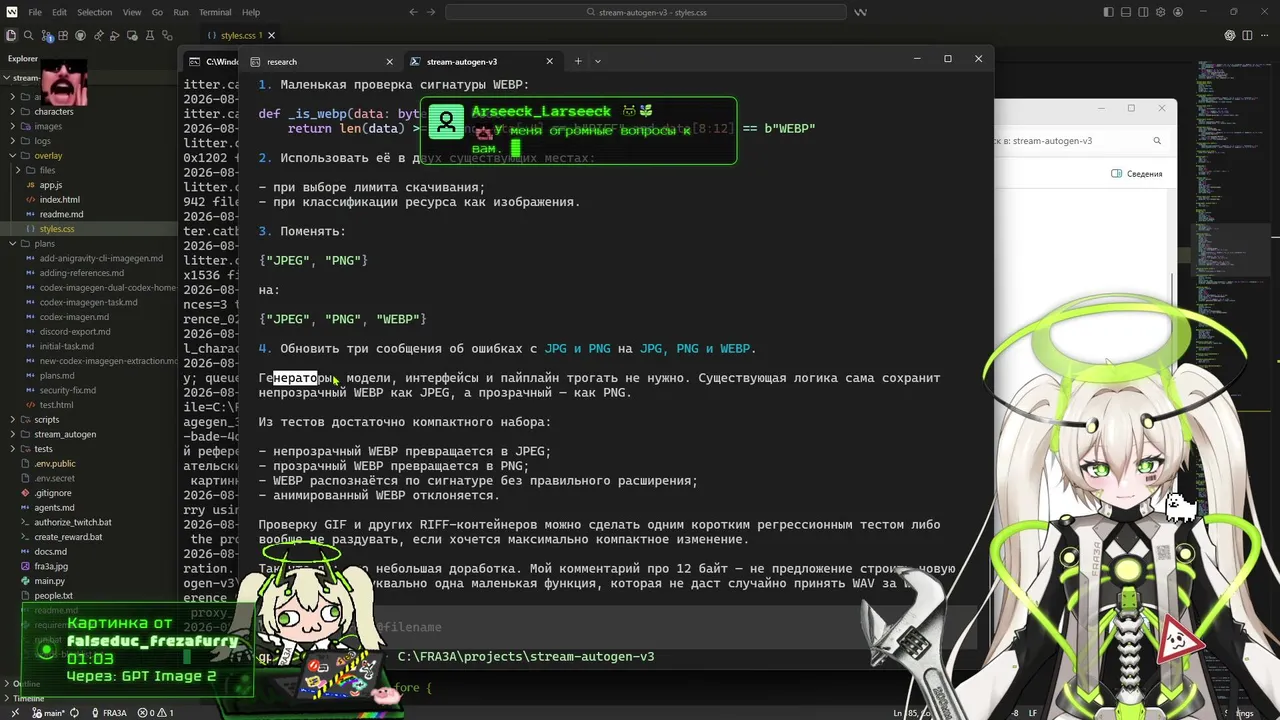Go back with the navigation arrow

pos(414,12)
